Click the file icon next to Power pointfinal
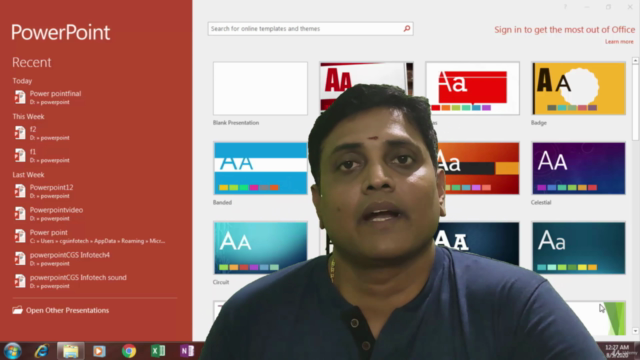This screenshot has width=640, height=360. click(20, 97)
